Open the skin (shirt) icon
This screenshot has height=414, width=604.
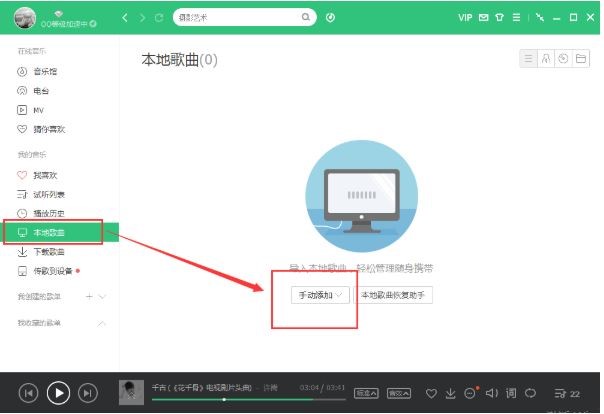coord(500,17)
